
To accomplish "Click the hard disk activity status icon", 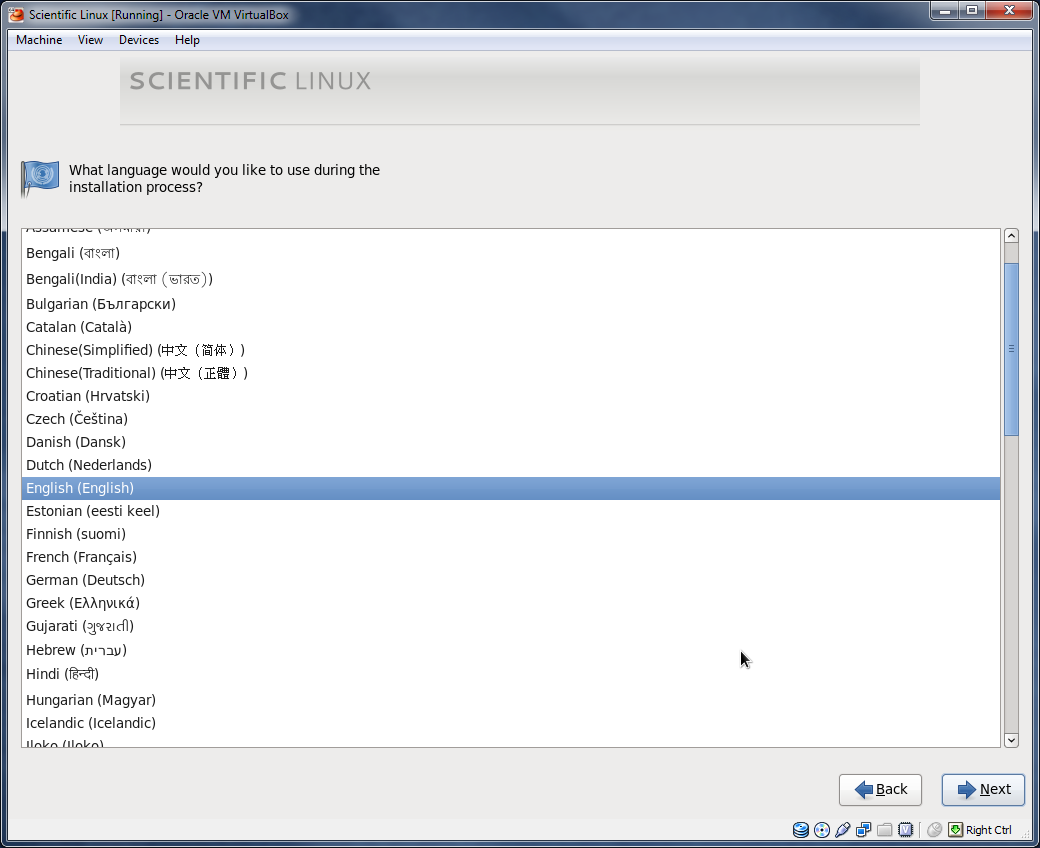I will point(801,829).
